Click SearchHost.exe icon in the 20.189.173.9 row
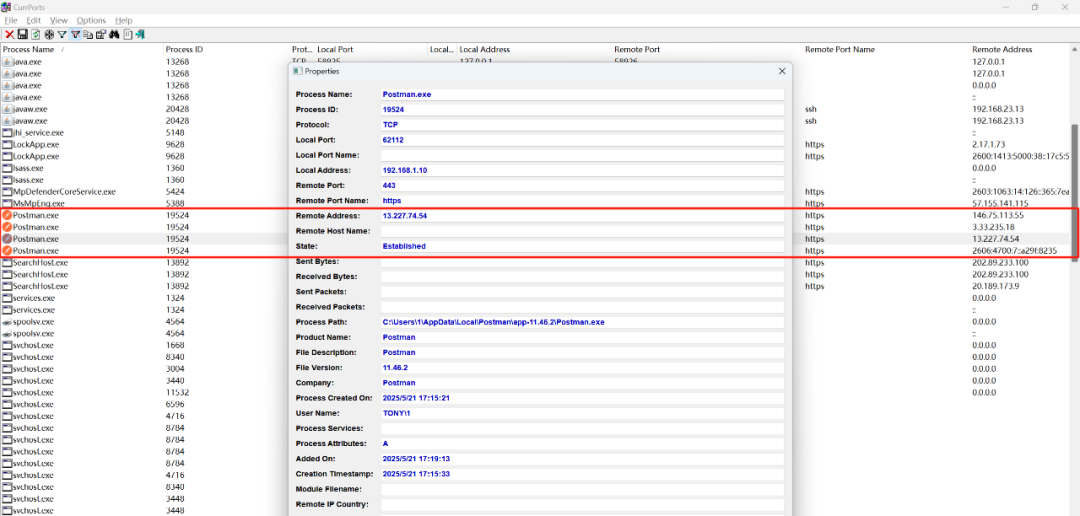The height and width of the screenshot is (516, 1080). (7, 286)
